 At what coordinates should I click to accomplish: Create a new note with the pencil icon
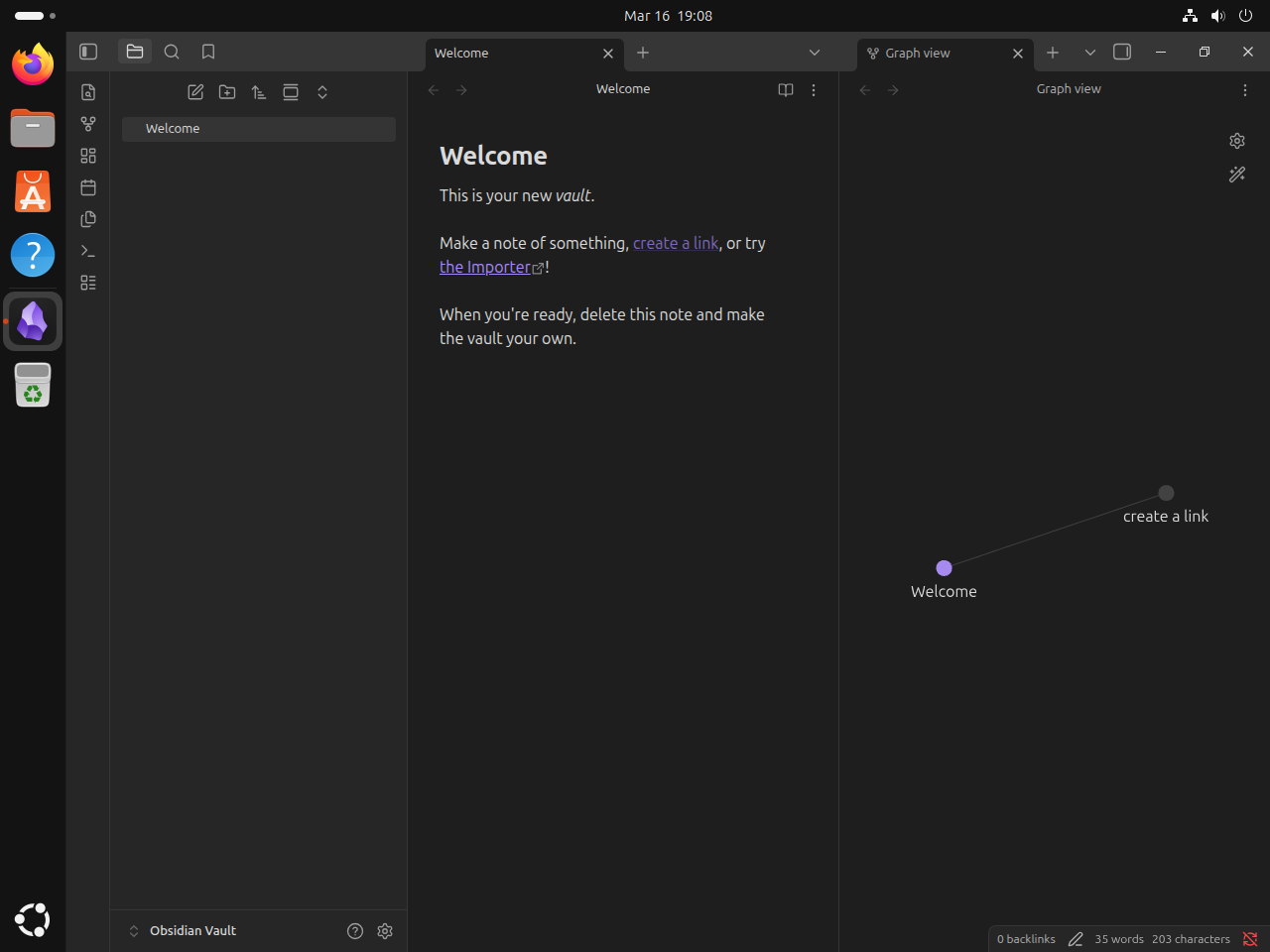195,91
